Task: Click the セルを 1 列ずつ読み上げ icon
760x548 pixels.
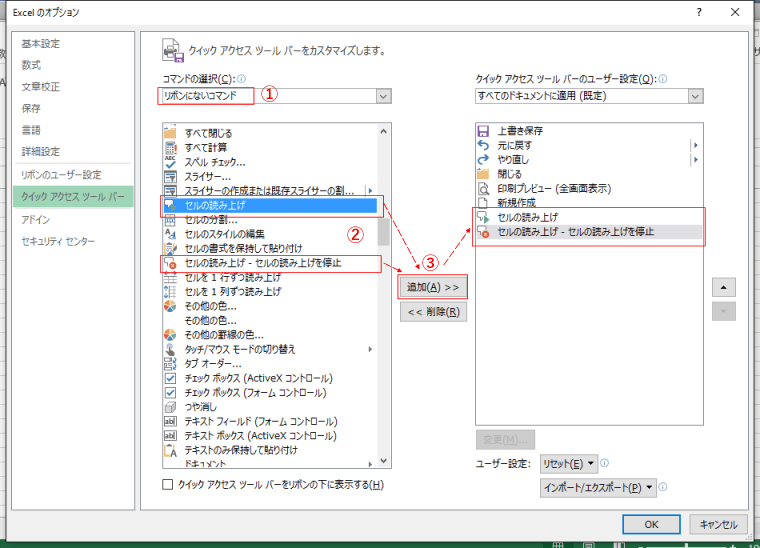Action: click(170, 292)
